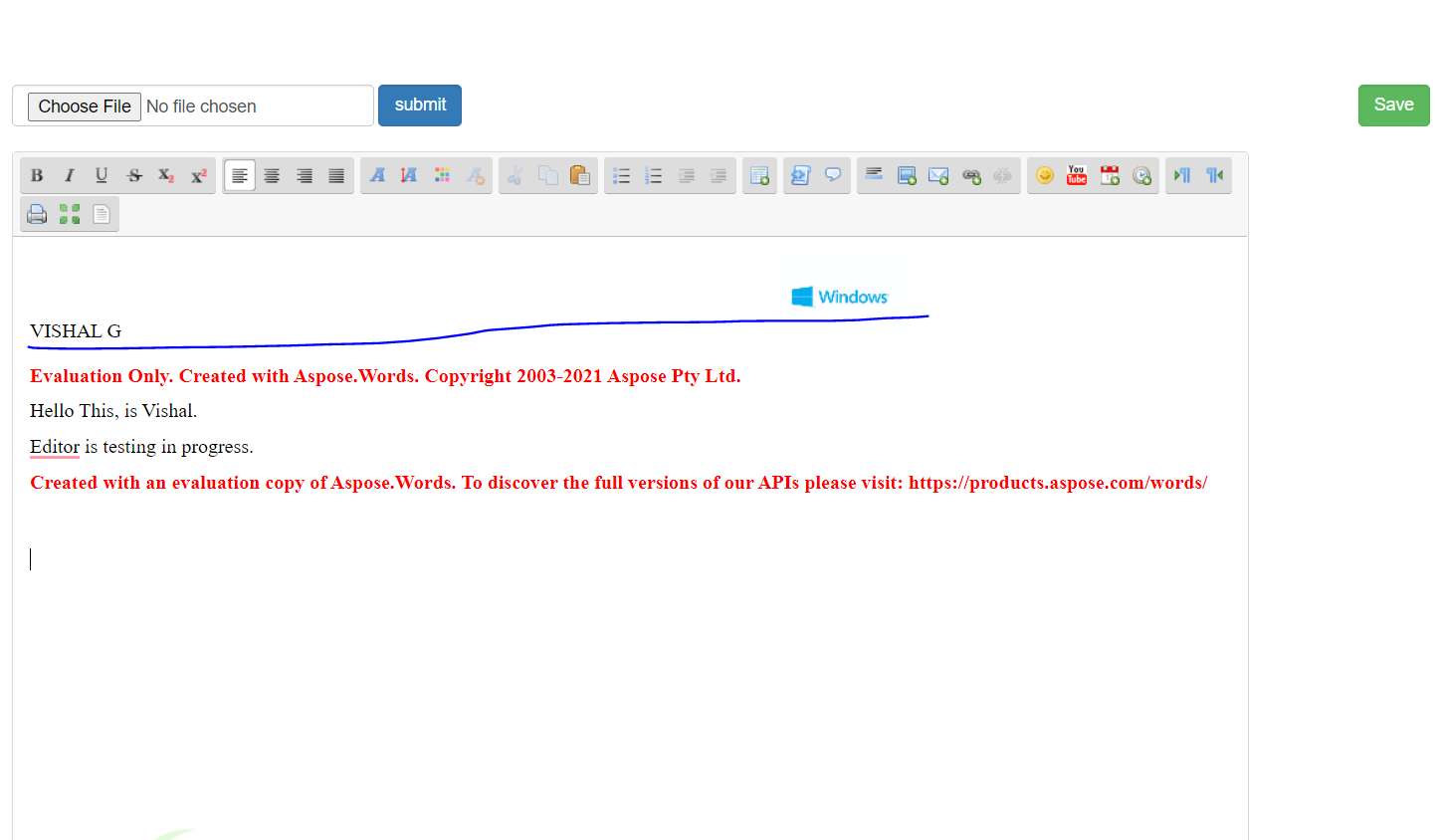The width and height of the screenshot is (1444, 840).
Task: Apply superscript formatting
Action: click(199, 176)
